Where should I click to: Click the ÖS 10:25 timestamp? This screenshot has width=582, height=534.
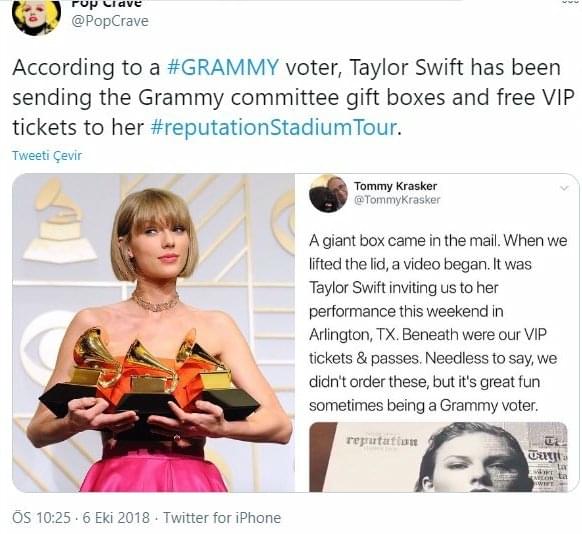[42, 518]
